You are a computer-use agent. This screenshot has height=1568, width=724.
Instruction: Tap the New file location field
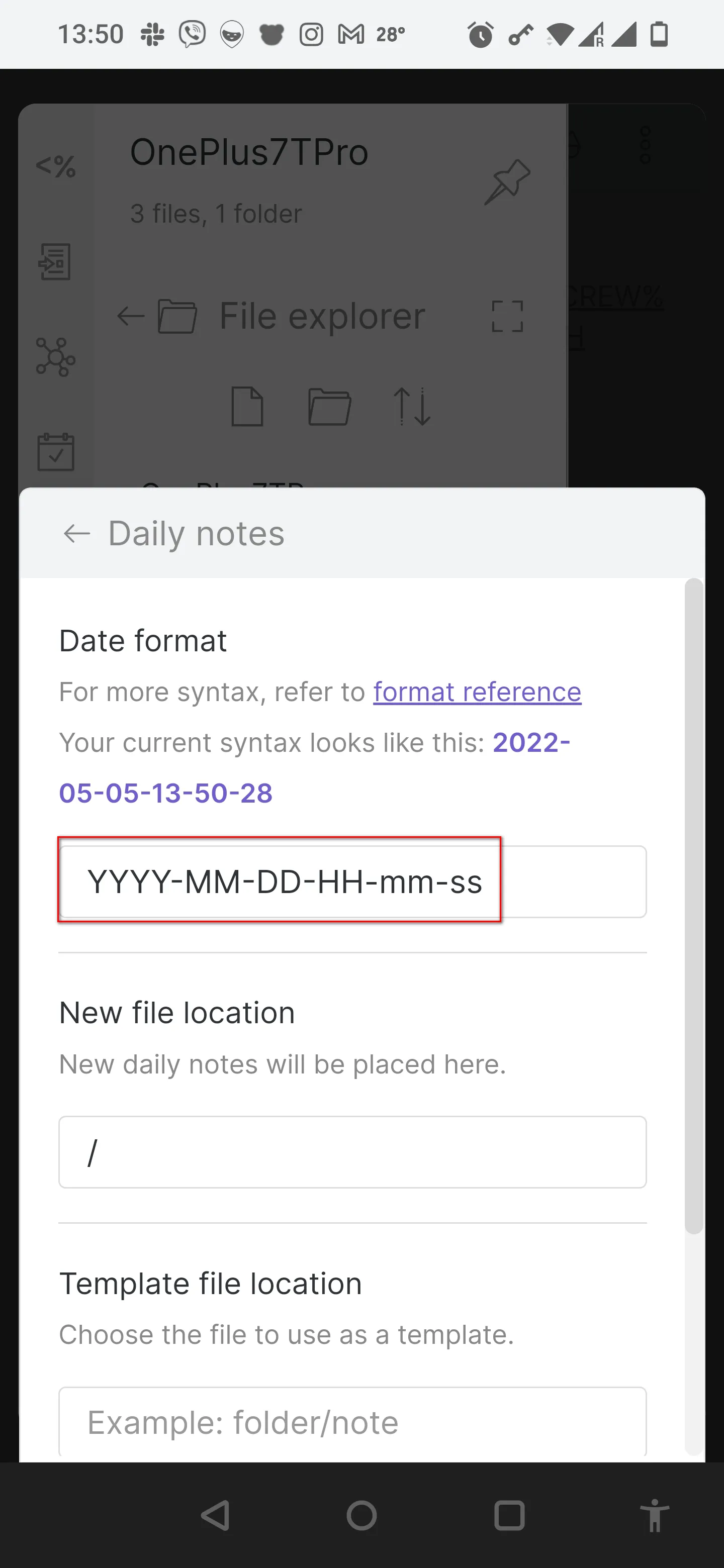tap(352, 1152)
